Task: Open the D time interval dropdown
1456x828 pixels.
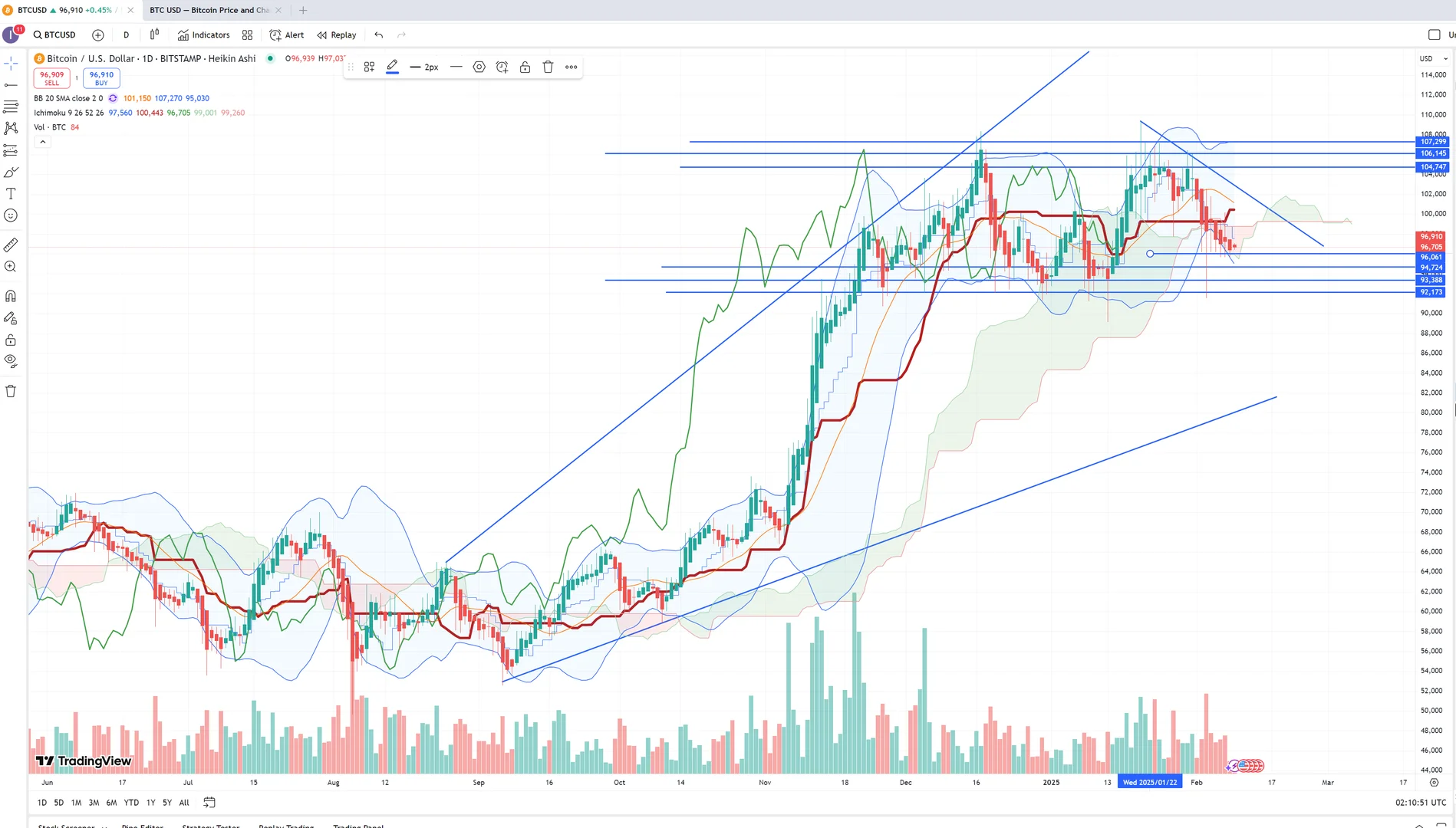Action: tap(126, 34)
